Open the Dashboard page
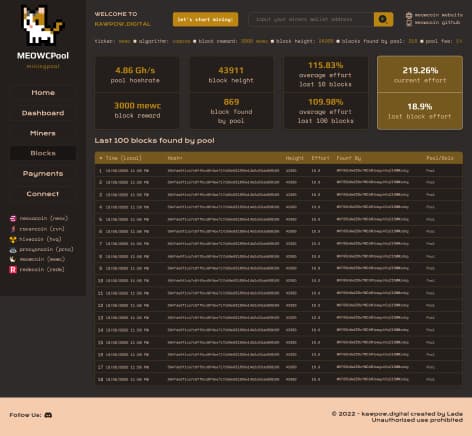The width and height of the screenshot is (472, 436). pyautogui.click(x=43, y=113)
